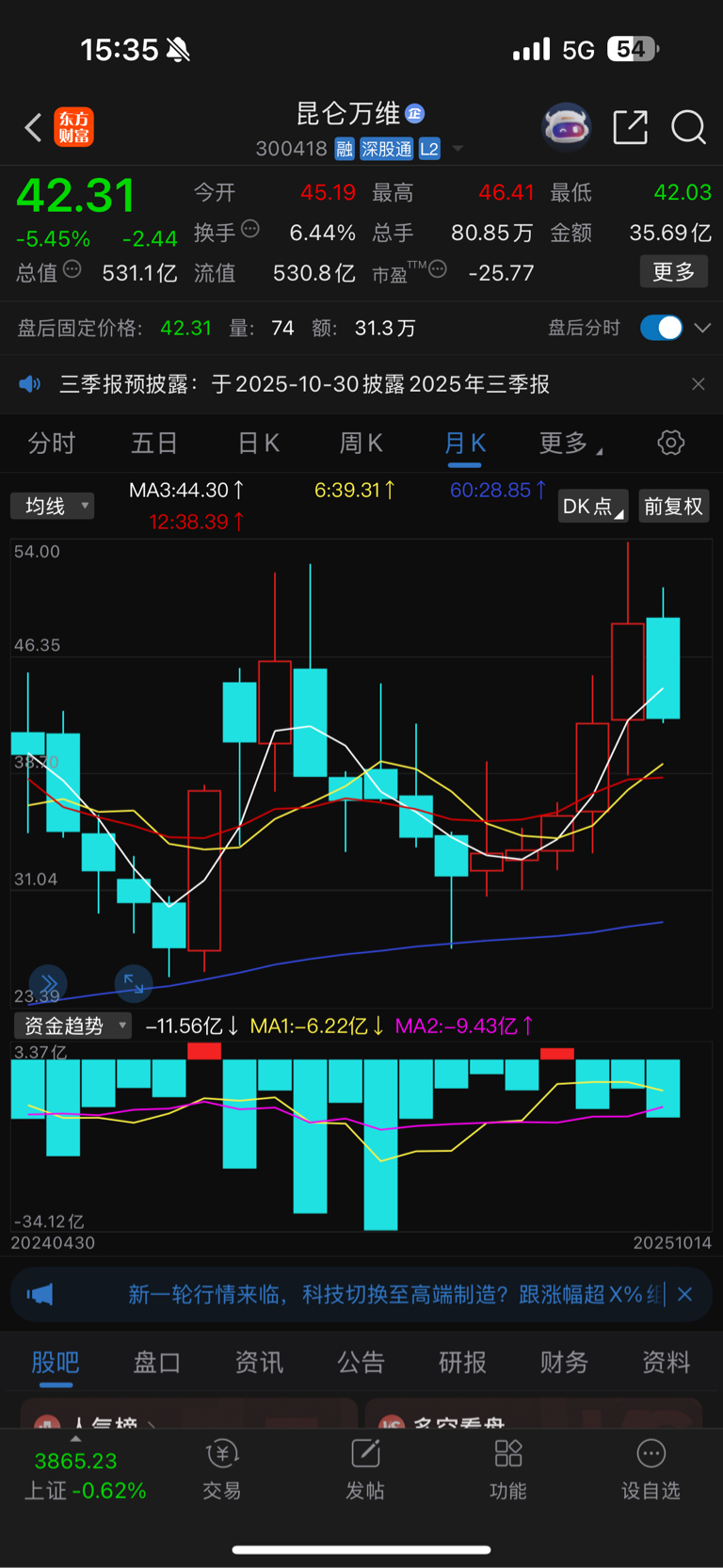Switch to 周K chart tab
The width and height of the screenshot is (723, 1568).
[x=361, y=444]
